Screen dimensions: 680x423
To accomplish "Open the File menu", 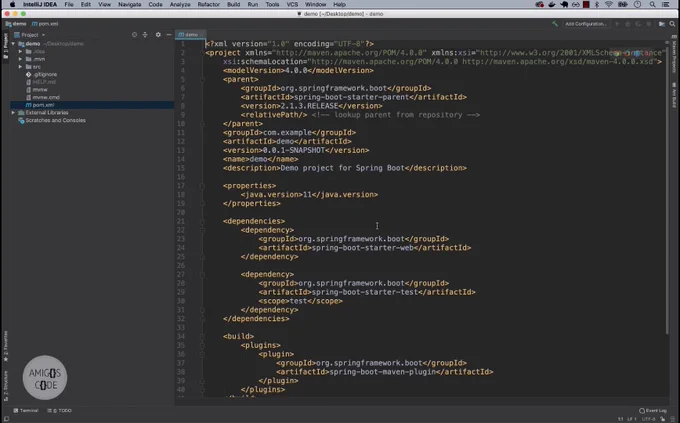I will 69,4.
